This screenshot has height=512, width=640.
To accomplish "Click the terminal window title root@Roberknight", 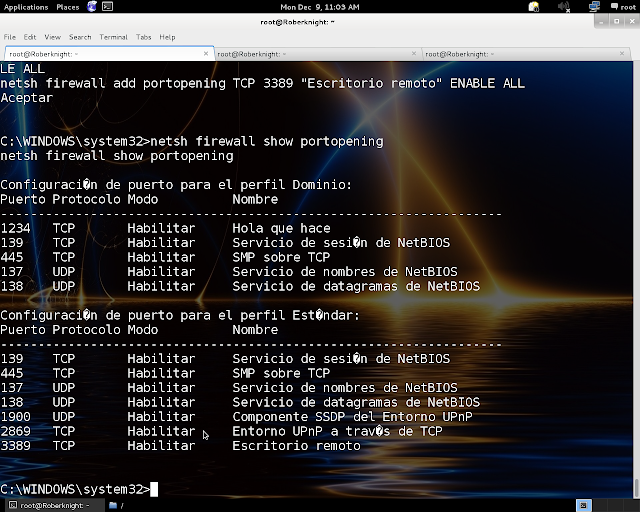I will click(297, 22).
